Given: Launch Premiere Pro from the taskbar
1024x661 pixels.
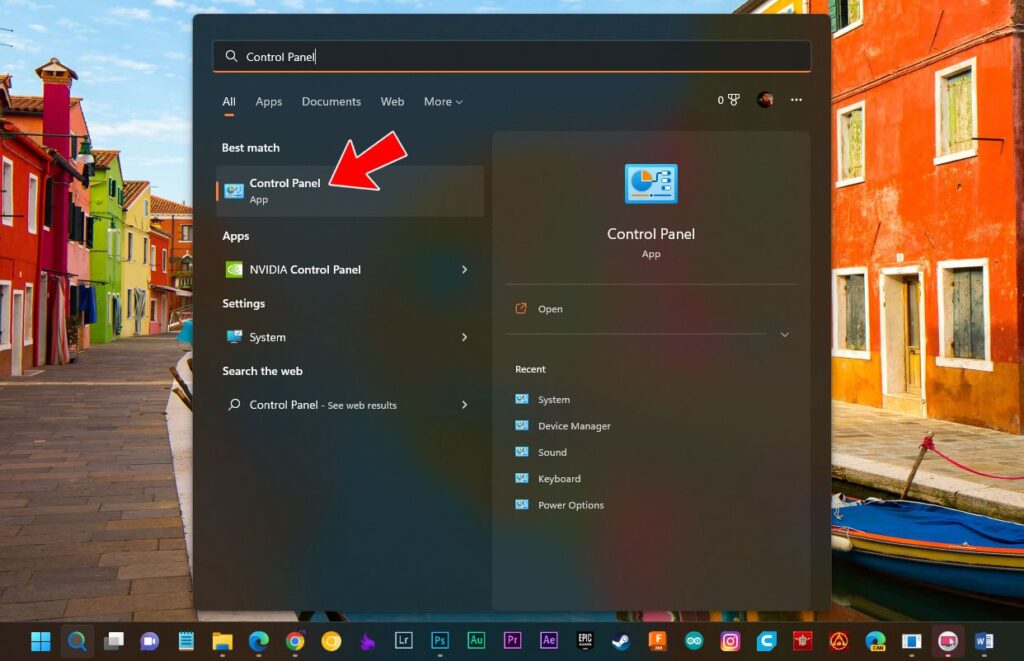Looking at the screenshot, I should click(x=512, y=641).
